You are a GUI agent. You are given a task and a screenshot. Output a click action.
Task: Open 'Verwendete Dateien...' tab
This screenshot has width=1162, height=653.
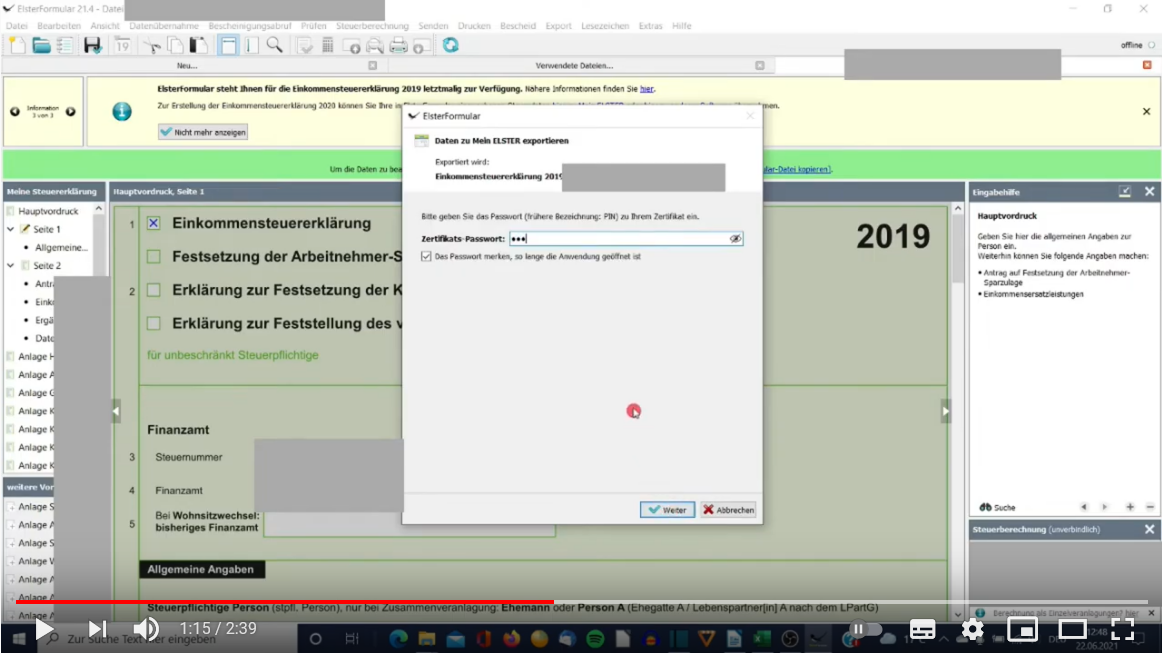[x=576, y=65]
